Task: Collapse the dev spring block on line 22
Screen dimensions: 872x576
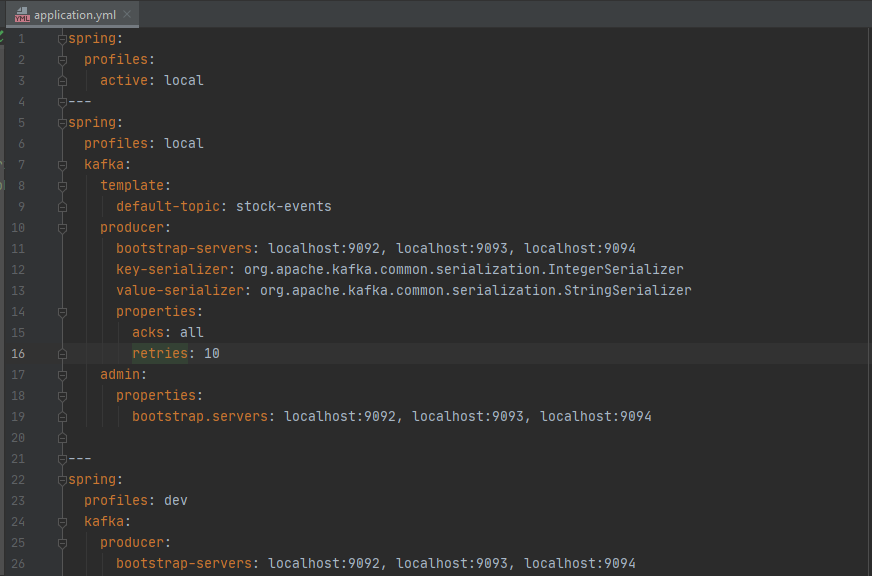Action: coord(62,479)
